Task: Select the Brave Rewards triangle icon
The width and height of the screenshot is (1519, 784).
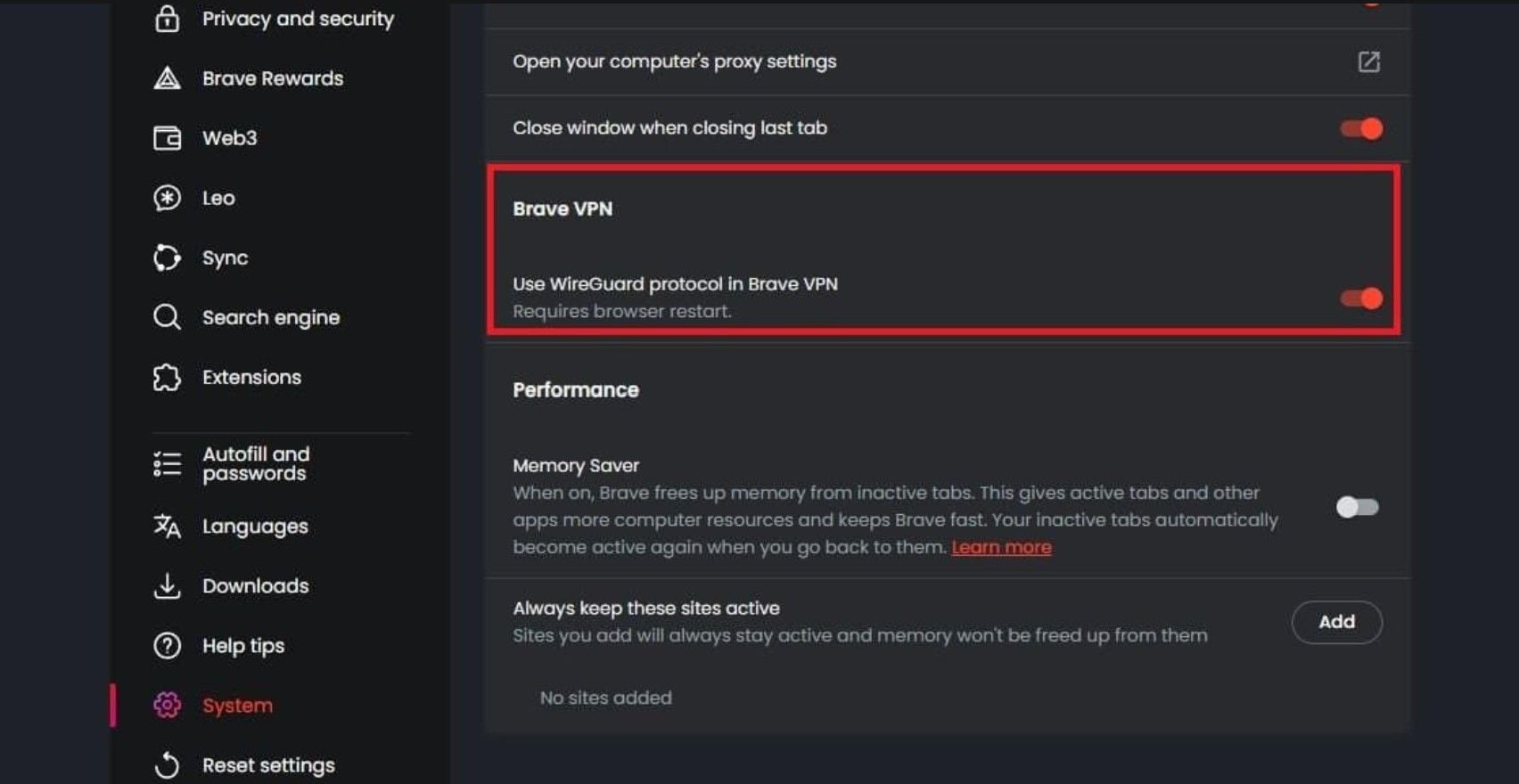Action: tap(166, 78)
